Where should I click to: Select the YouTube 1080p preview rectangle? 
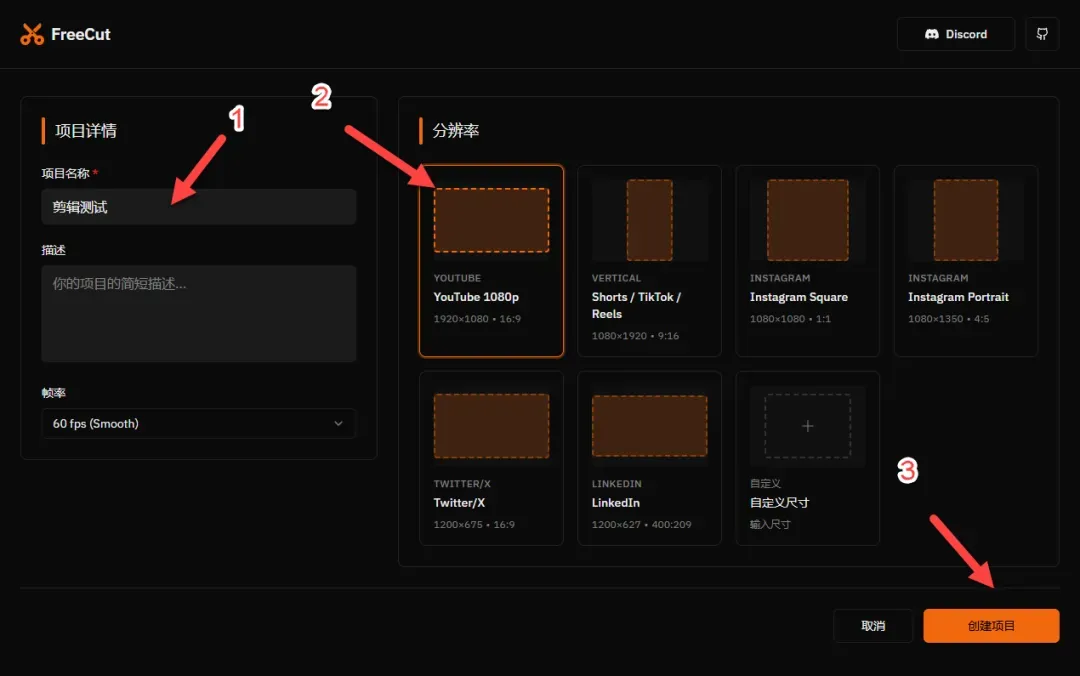click(491, 220)
